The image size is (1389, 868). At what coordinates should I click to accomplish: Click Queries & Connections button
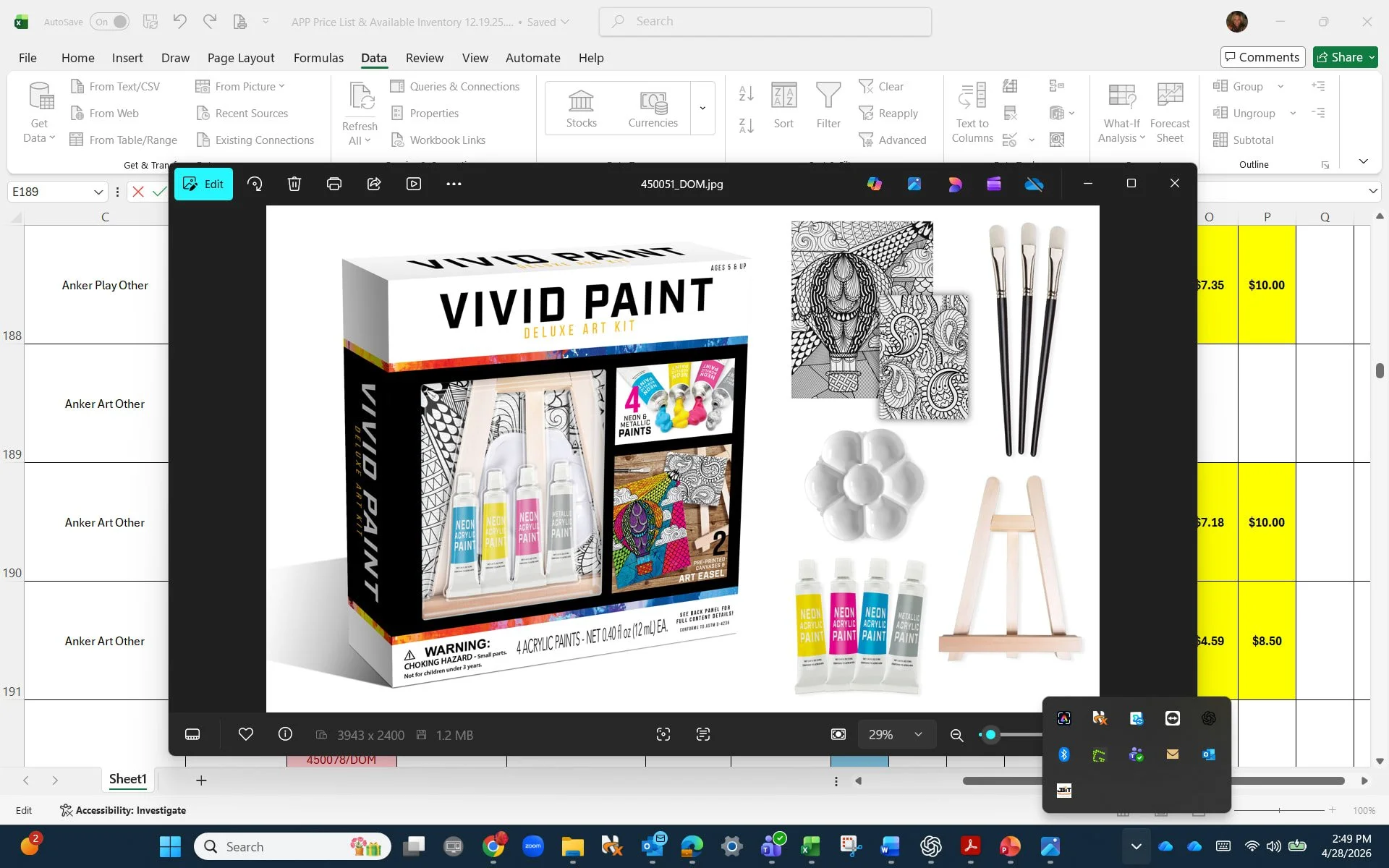tap(455, 86)
